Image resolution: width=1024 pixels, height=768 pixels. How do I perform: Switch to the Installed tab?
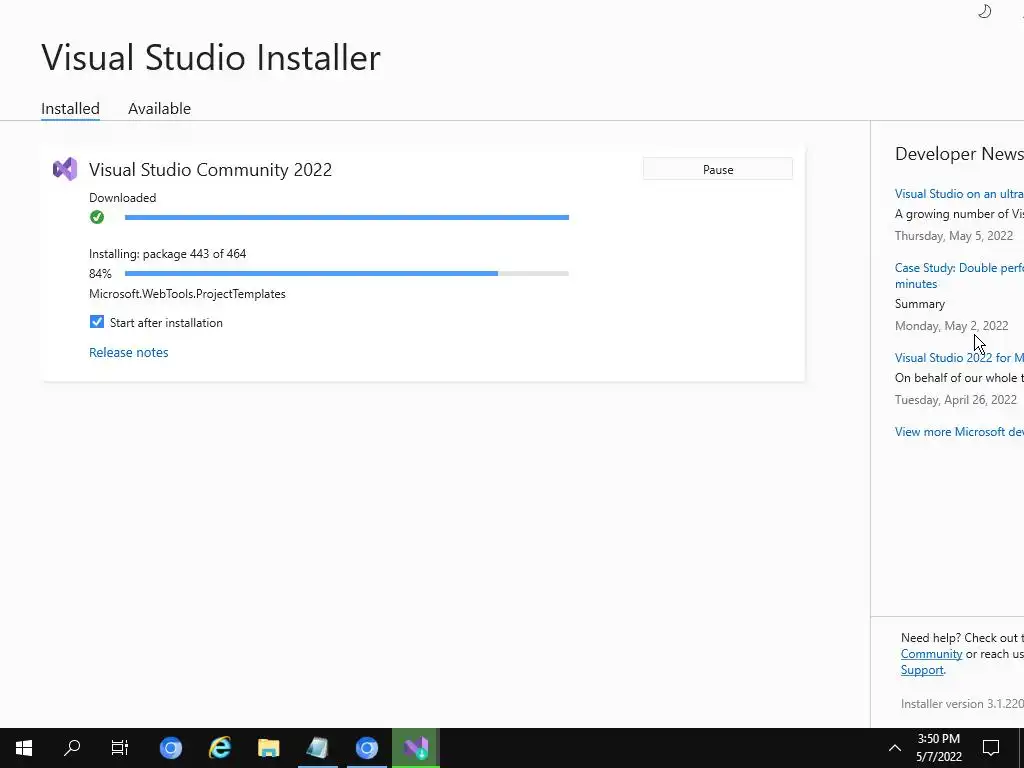pyautogui.click(x=71, y=108)
